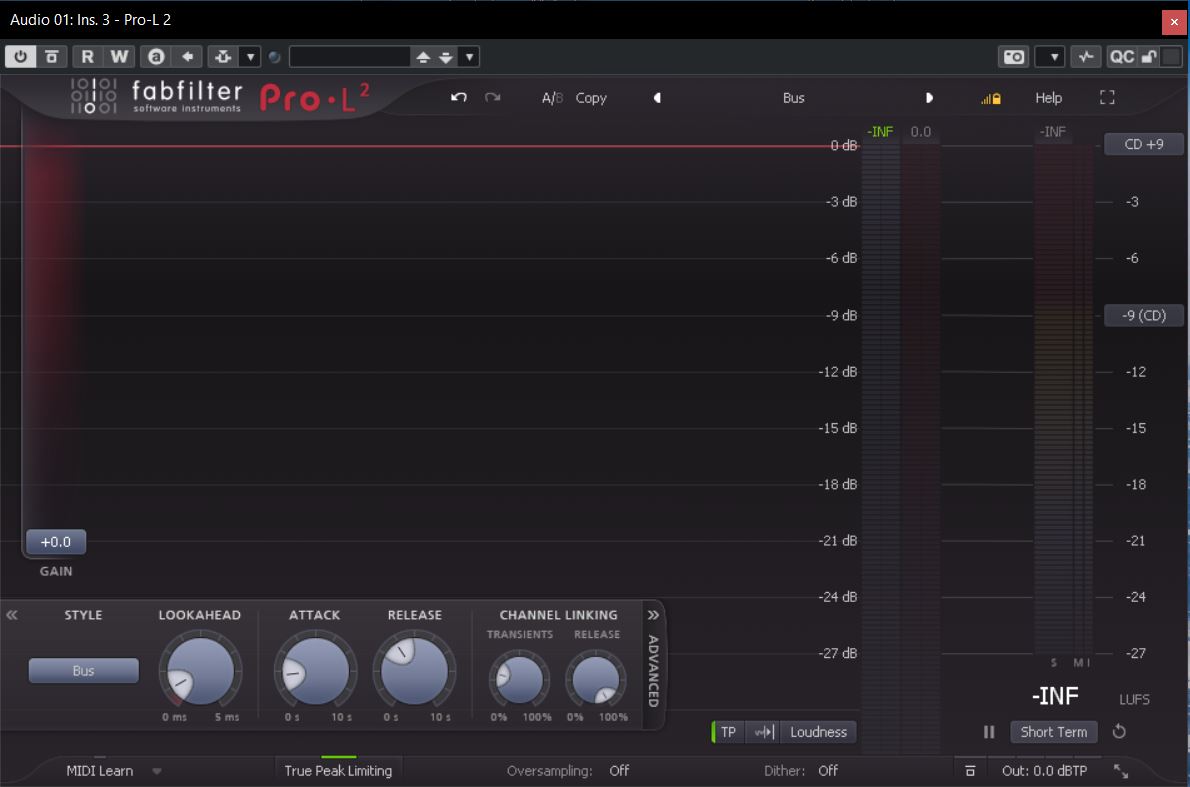
Task: Click the QC quick controls button
Action: click(1122, 57)
